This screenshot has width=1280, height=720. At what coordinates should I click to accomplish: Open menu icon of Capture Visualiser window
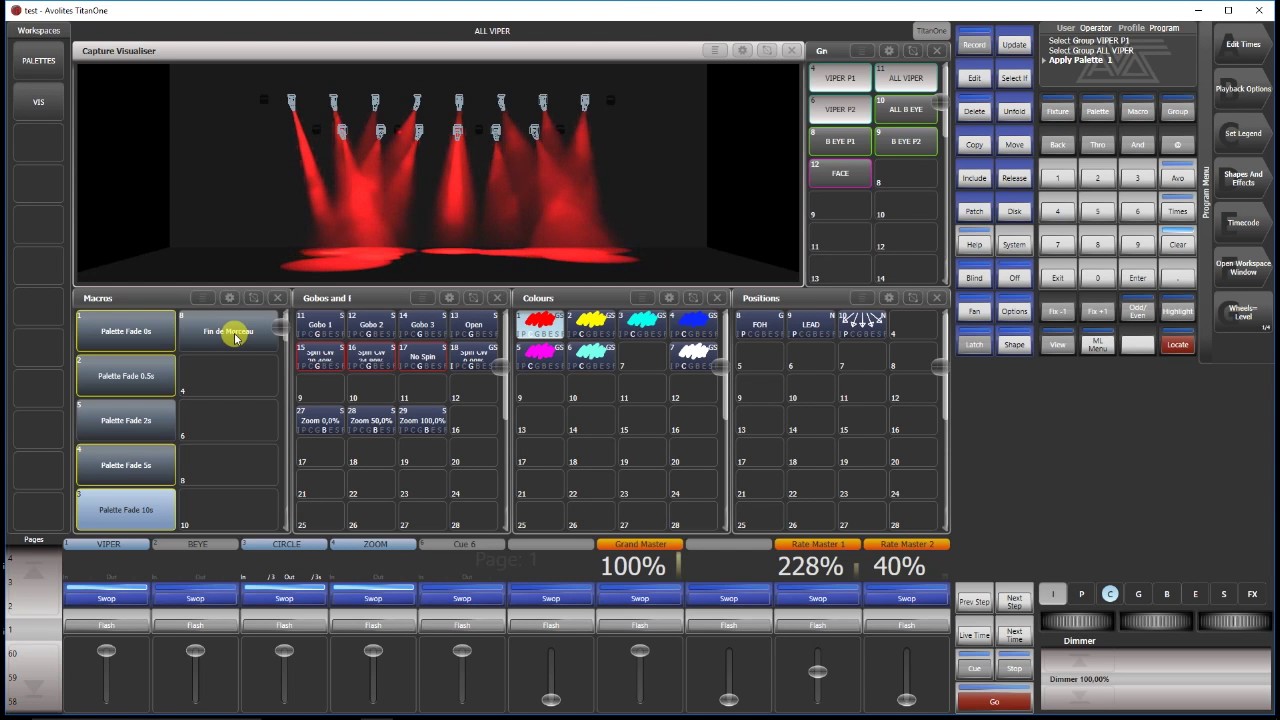click(x=714, y=50)
